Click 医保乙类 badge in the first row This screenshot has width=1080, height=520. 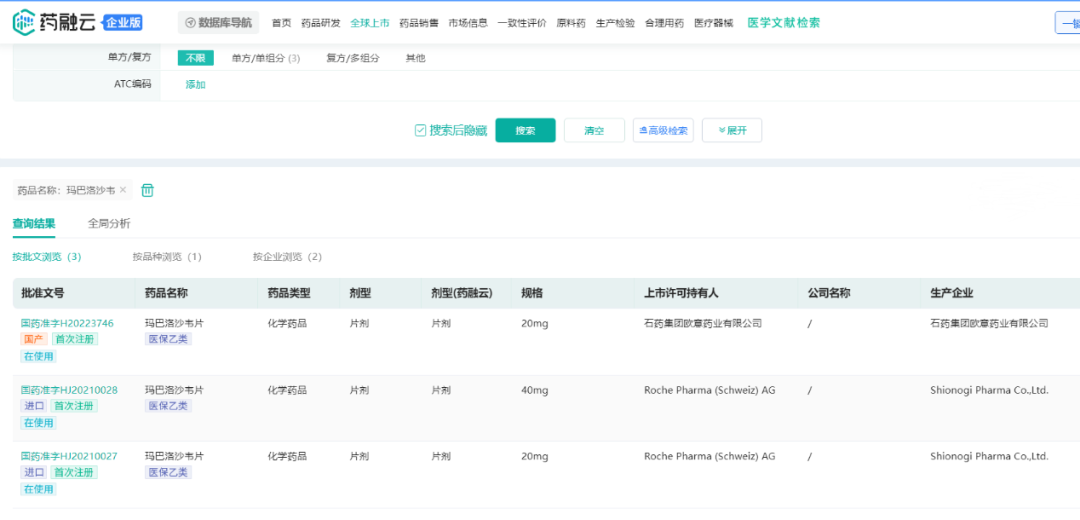[169, 340]
